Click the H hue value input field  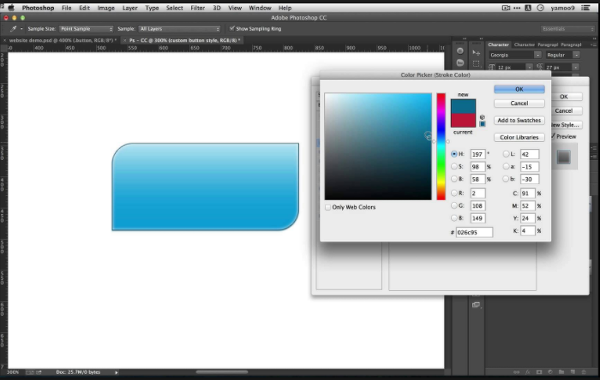(x=478, y=154)
